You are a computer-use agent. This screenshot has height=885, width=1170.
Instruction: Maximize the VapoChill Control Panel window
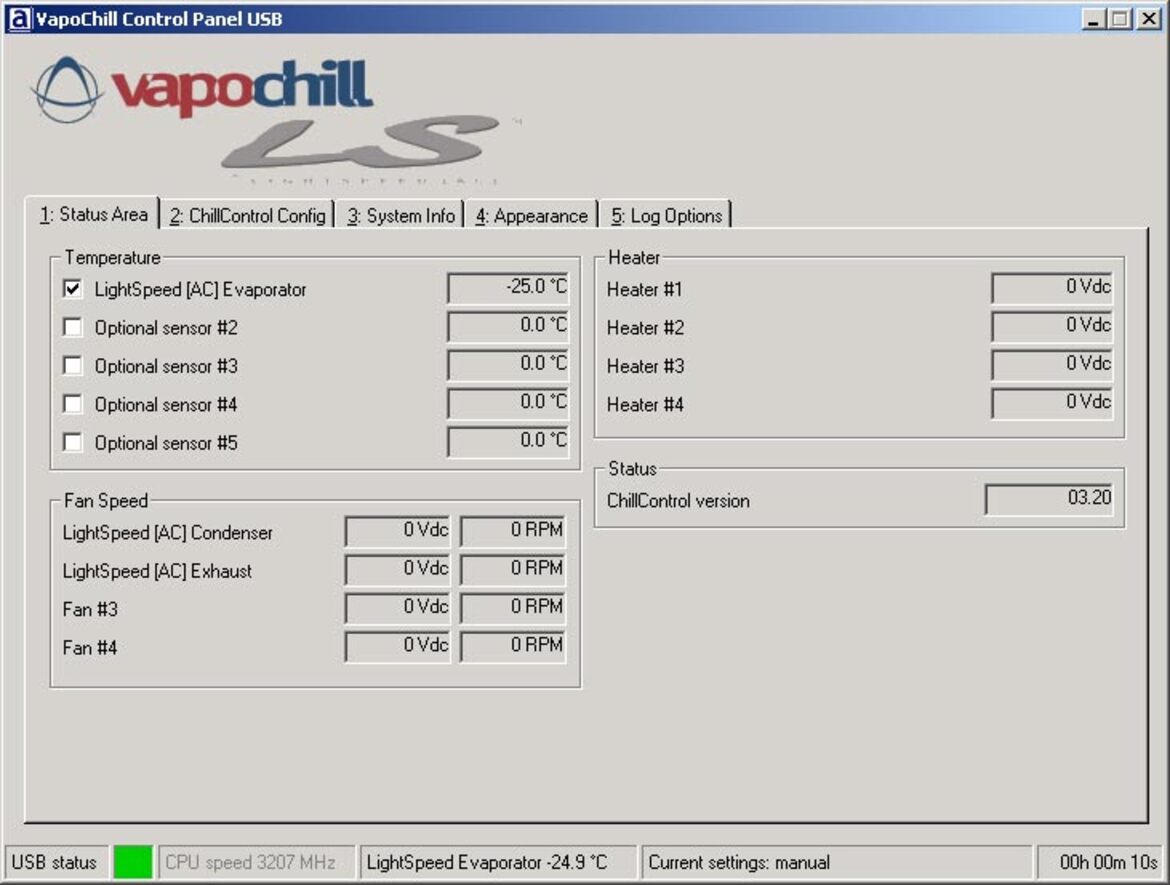click(1119, 19)
